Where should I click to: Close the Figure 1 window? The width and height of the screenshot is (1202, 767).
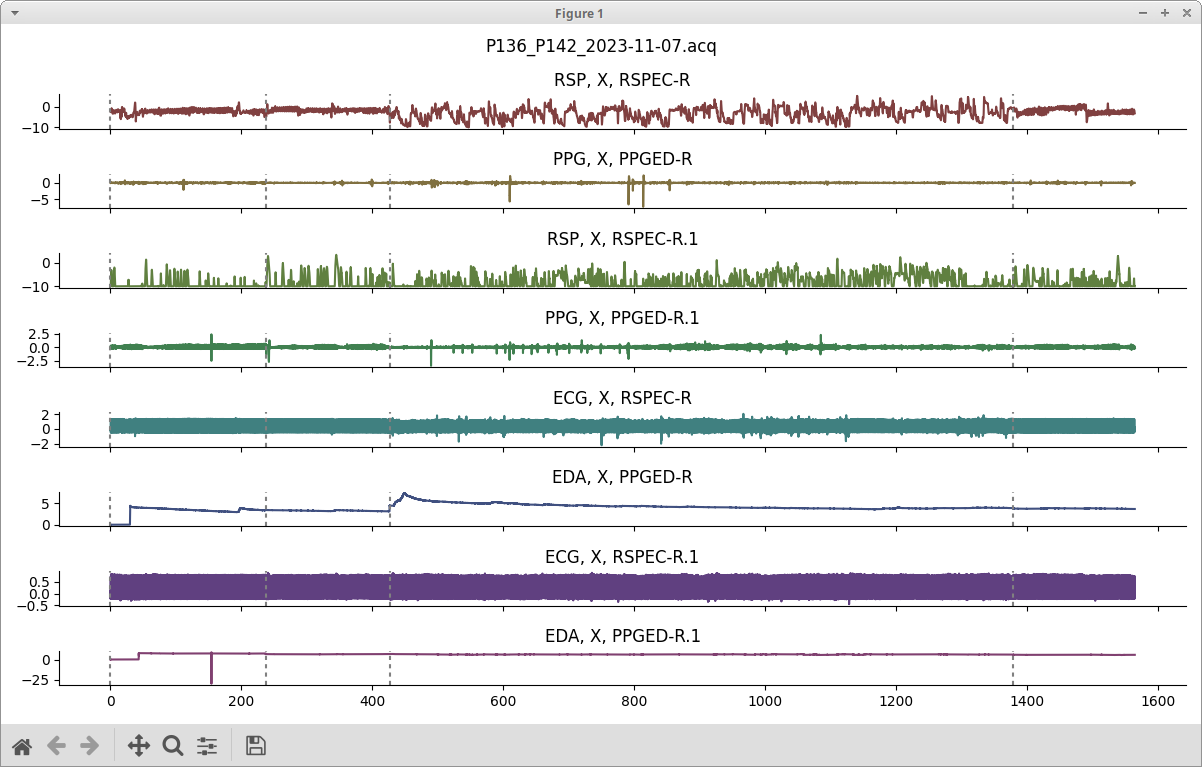1186,13
